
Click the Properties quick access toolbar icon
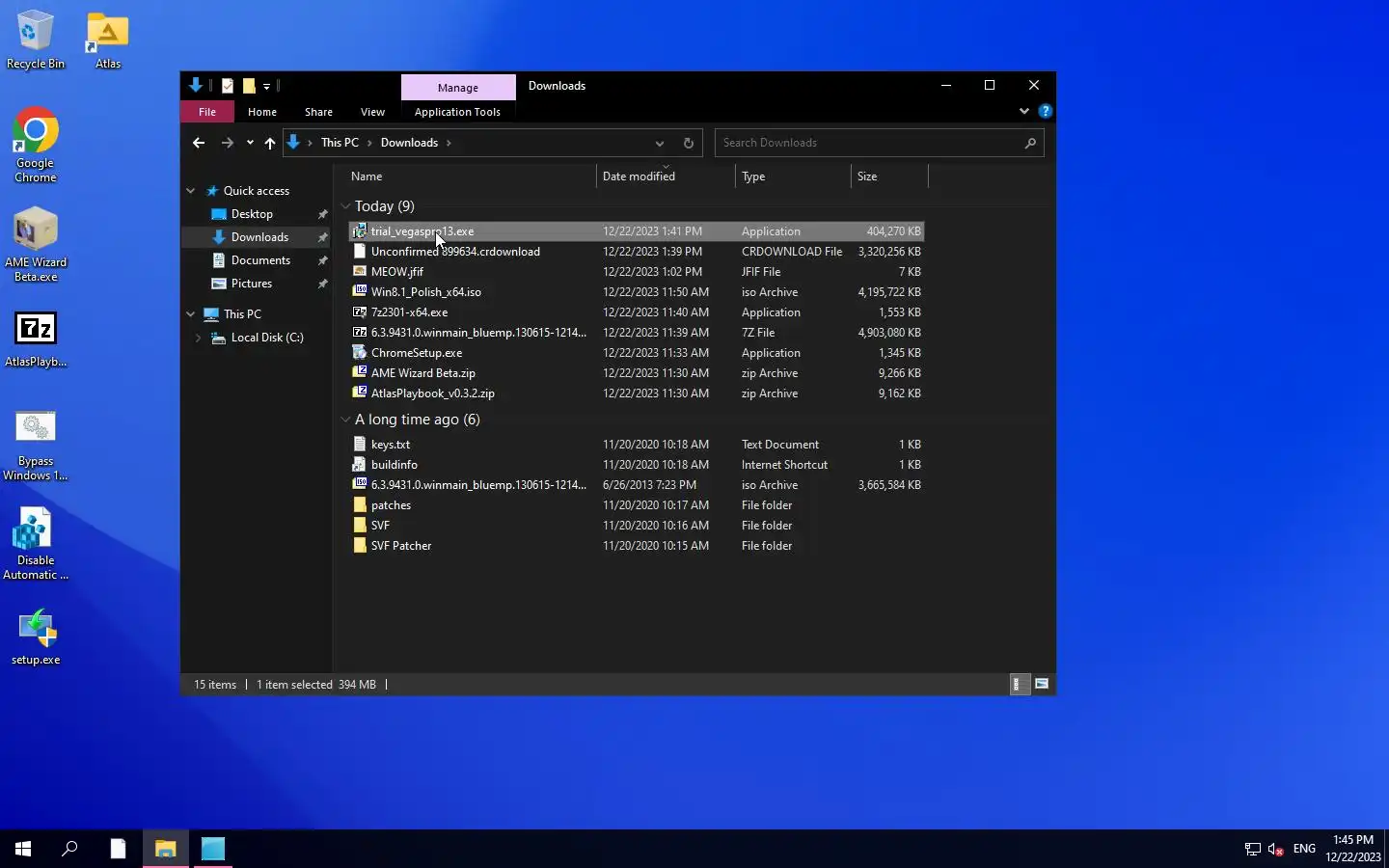tap(228, 86)
